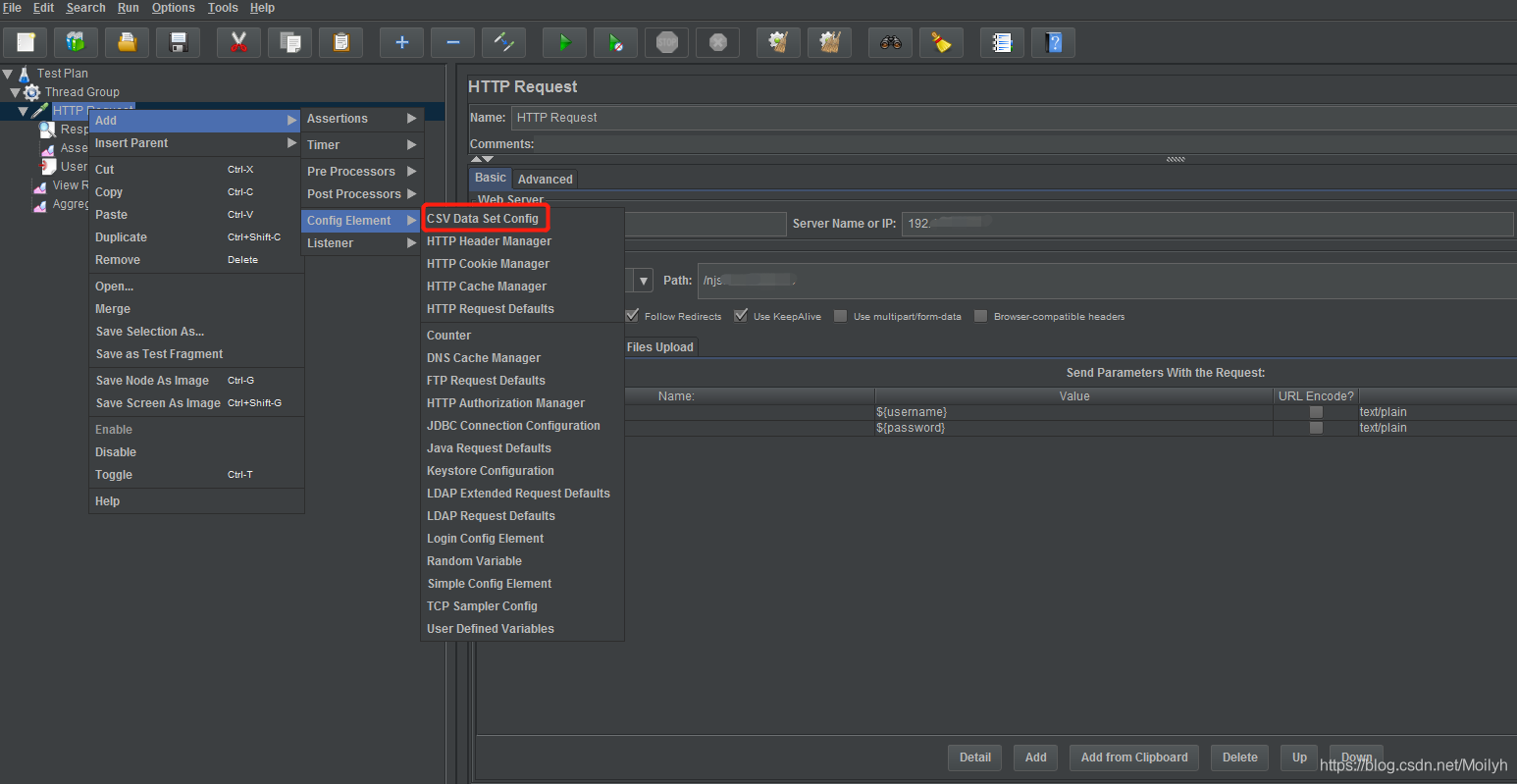The height and width of the screenshot is (784, 1517).
Task: Open the Listener submenu
Action: tap(361, 243)
